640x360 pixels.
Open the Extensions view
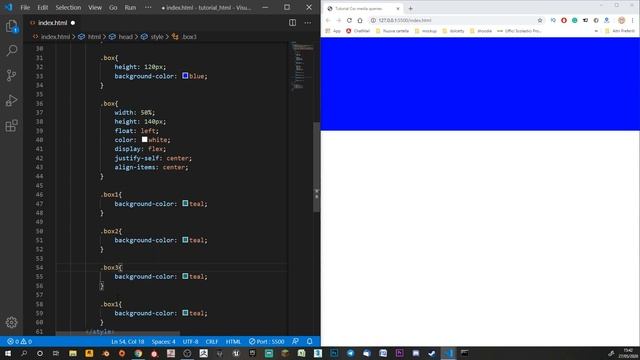11,125
